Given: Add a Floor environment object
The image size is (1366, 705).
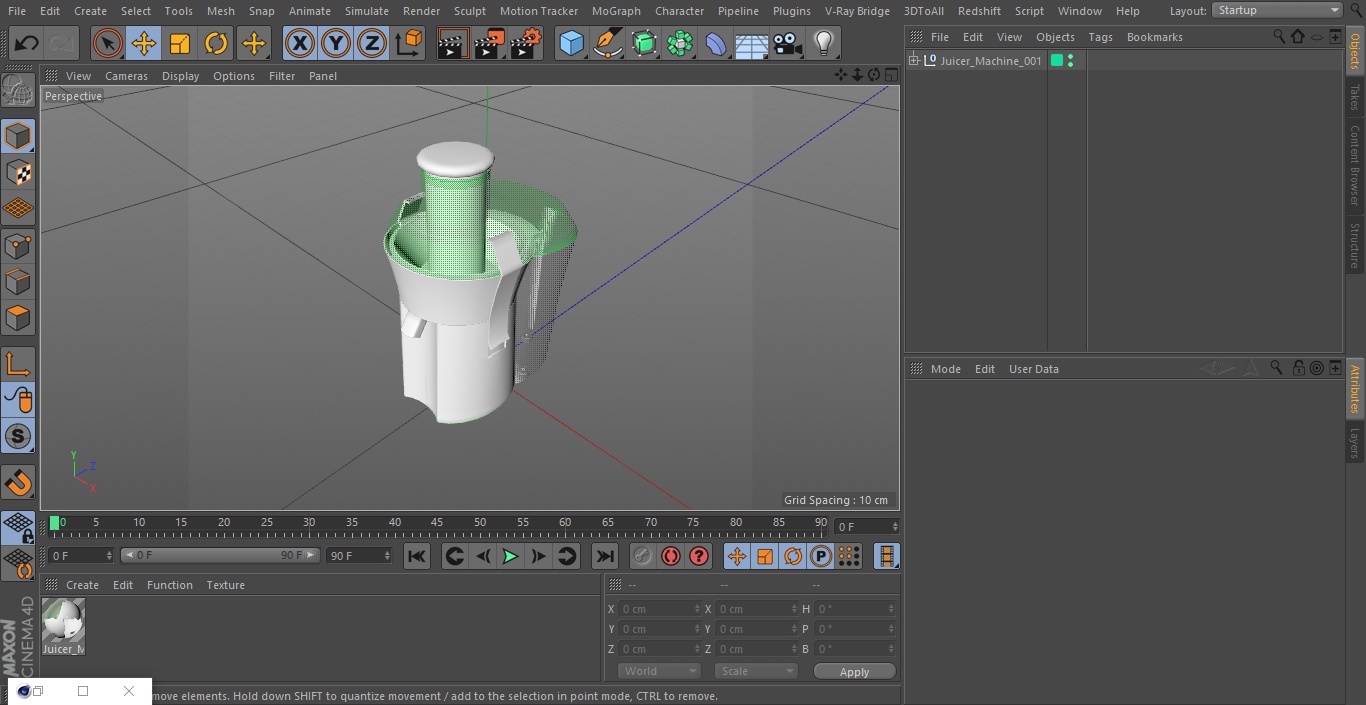Looking at the screenshot, I should 752,43.
